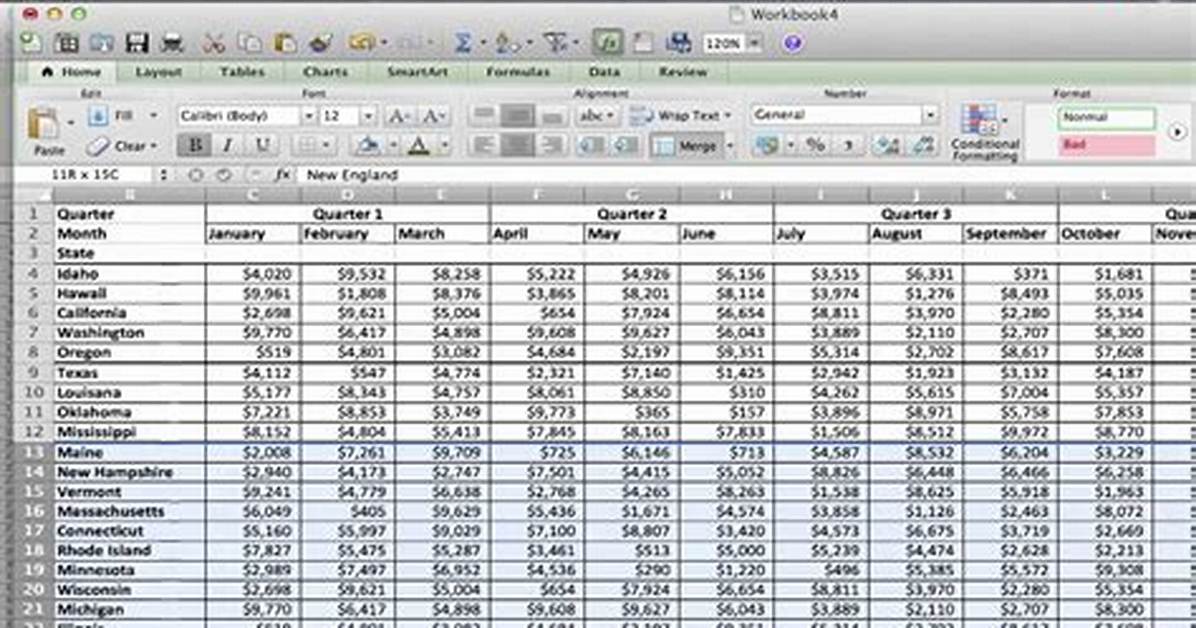Switch to the SmartArt tab
Viewport: 1196px width, 628px height.
pos(417,72)
